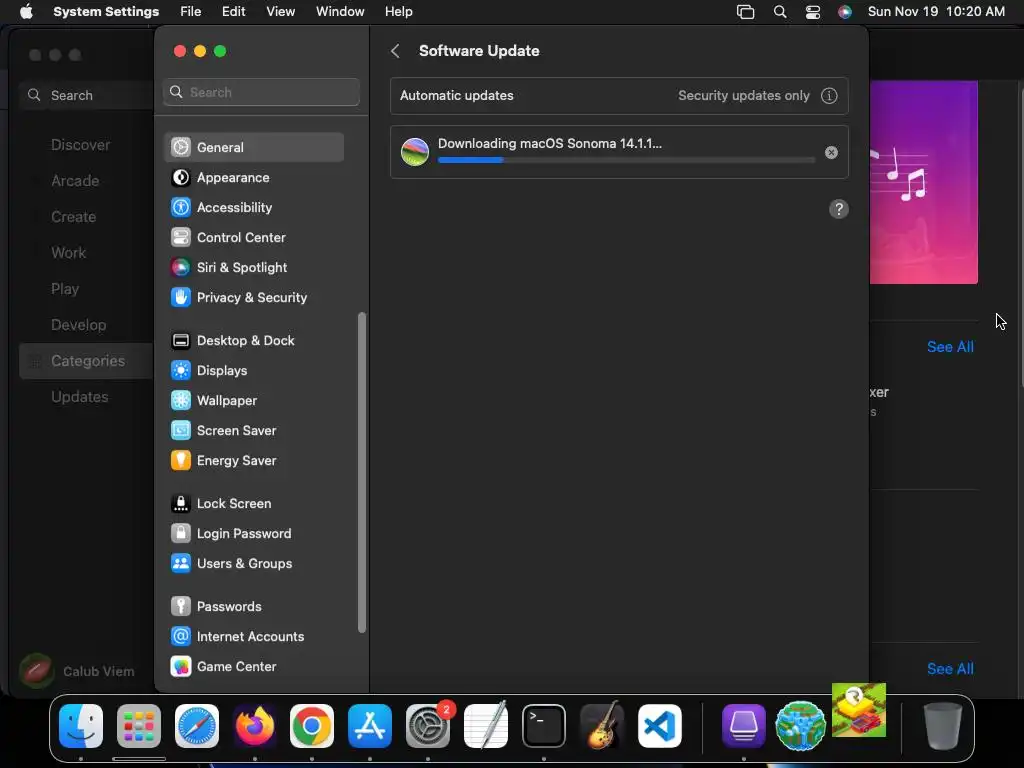
Task: Click the date and time clock
Action: pos(936,12)
